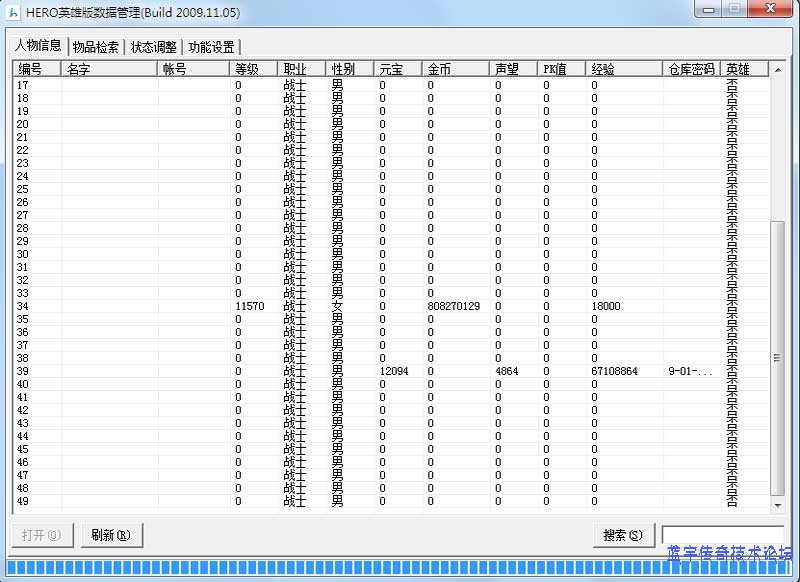Select the 人物信息 tab
This screenshot has width=800, height=582.
tap(38, 46)
